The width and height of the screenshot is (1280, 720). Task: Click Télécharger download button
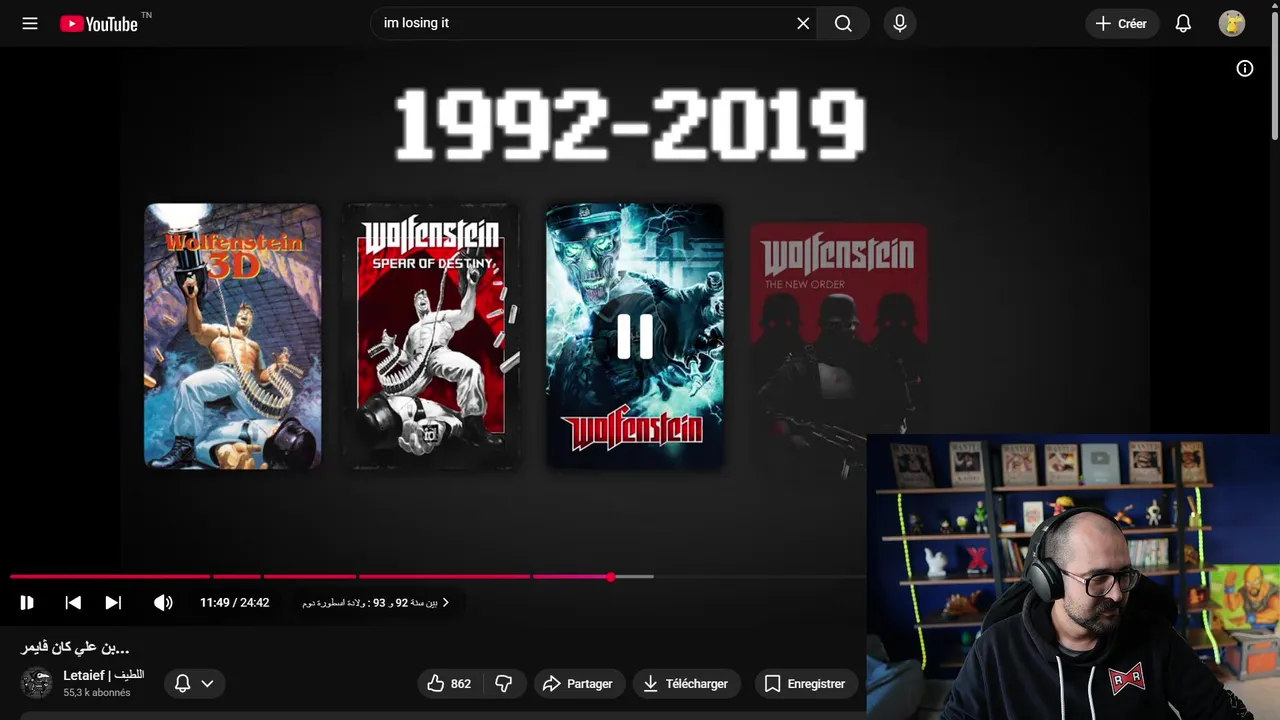click(686, 684)
